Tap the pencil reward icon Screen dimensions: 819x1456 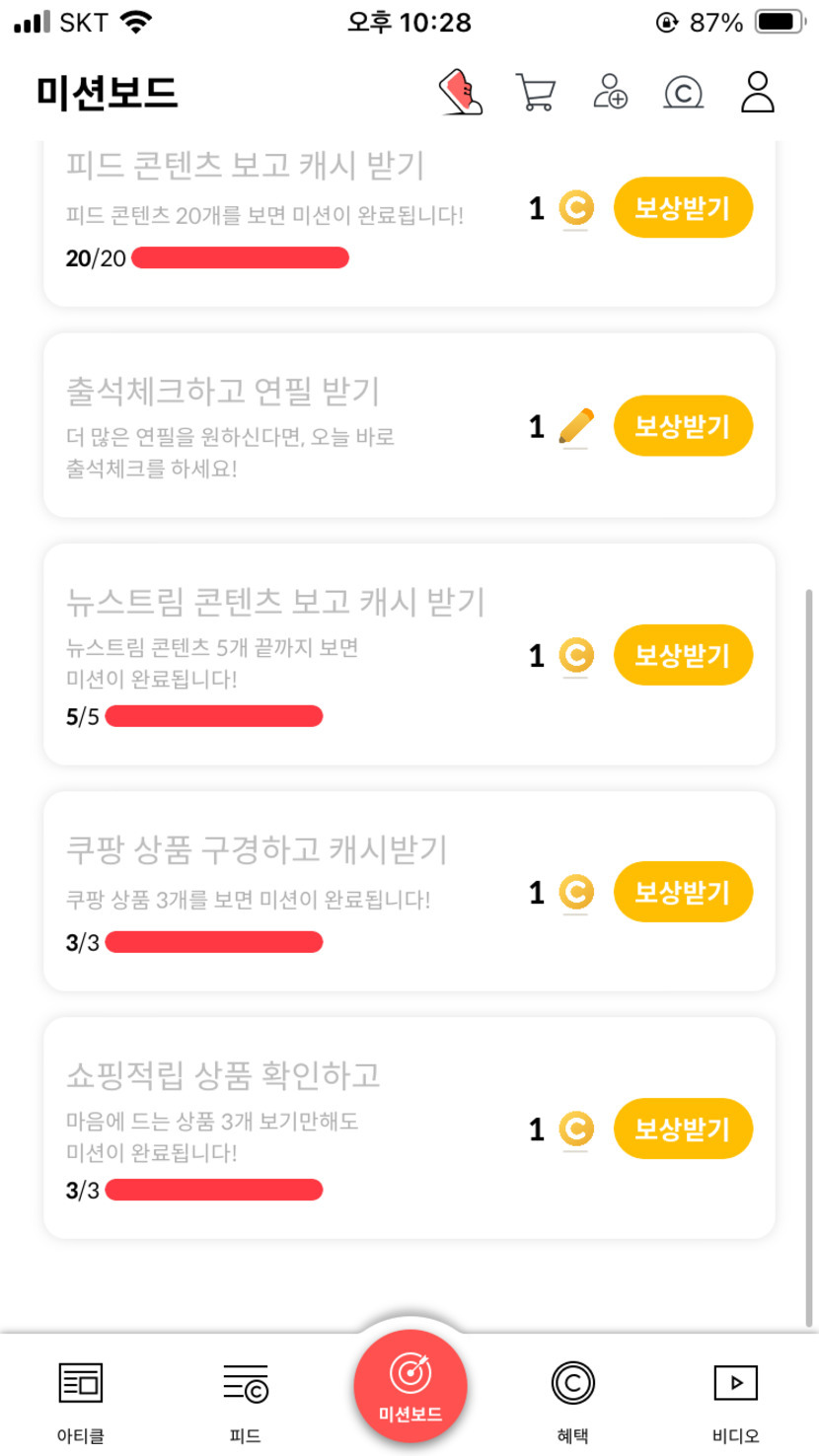(x=576, y=426)
